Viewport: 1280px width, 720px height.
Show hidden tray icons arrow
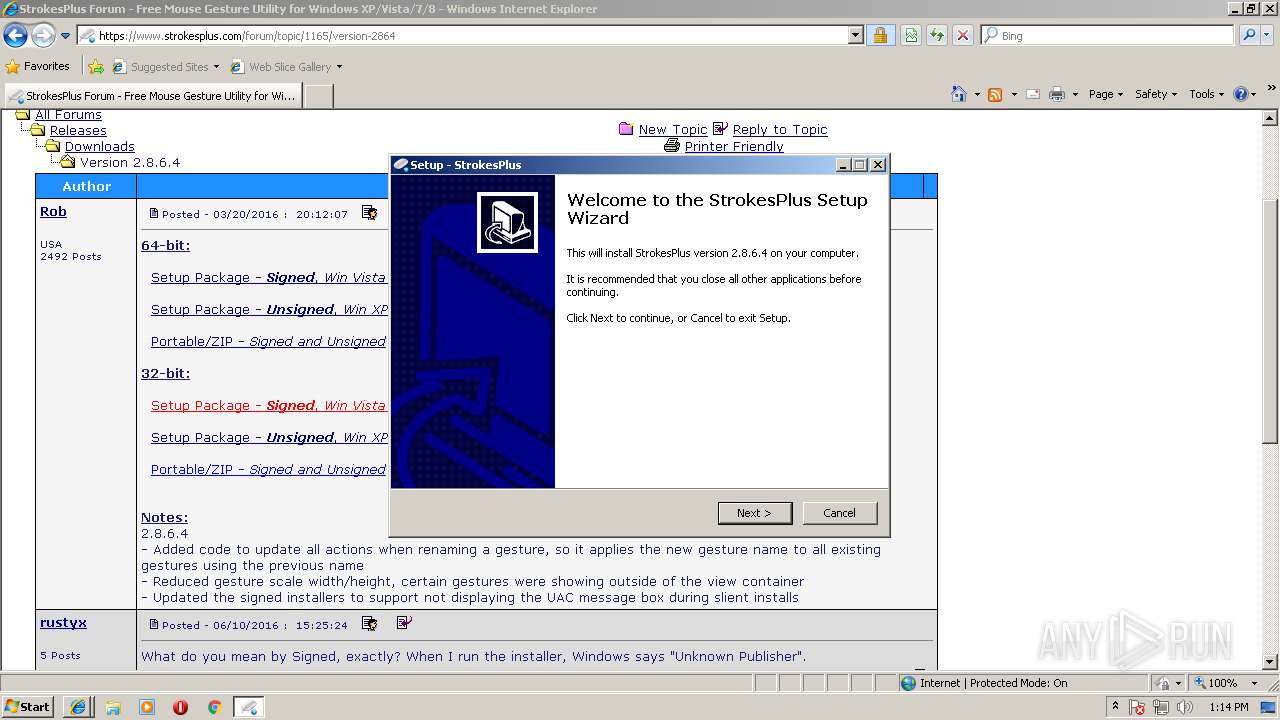1116,707
